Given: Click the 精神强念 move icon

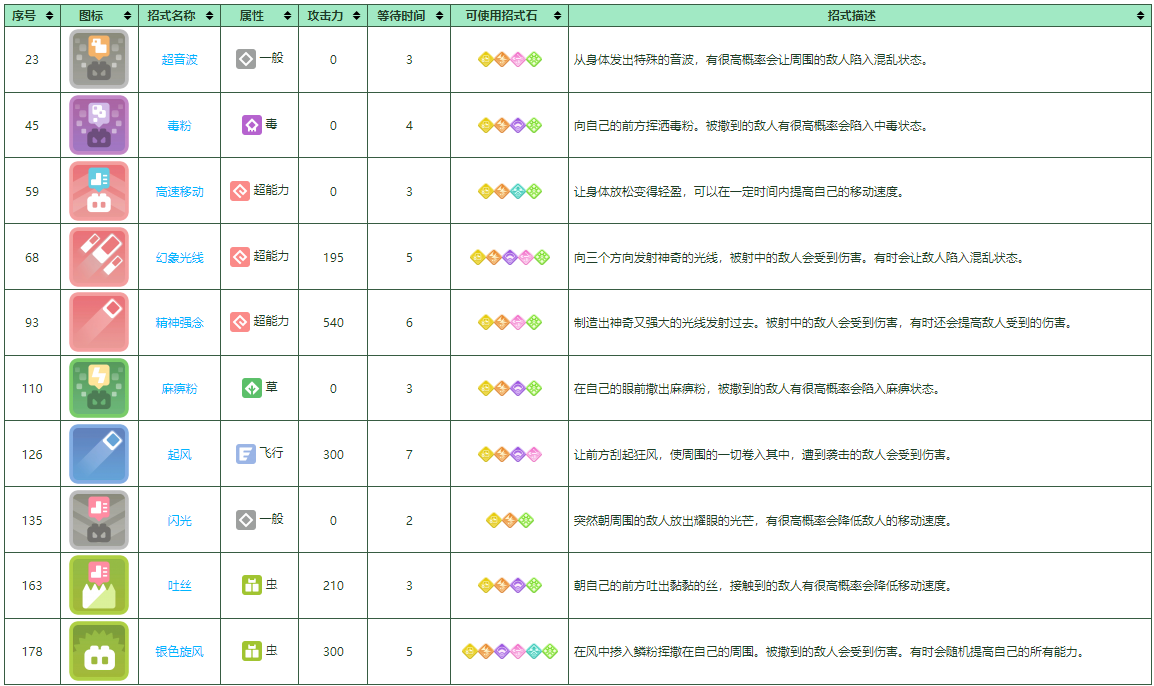Looking at the screenshot, I should click(99, 322).
